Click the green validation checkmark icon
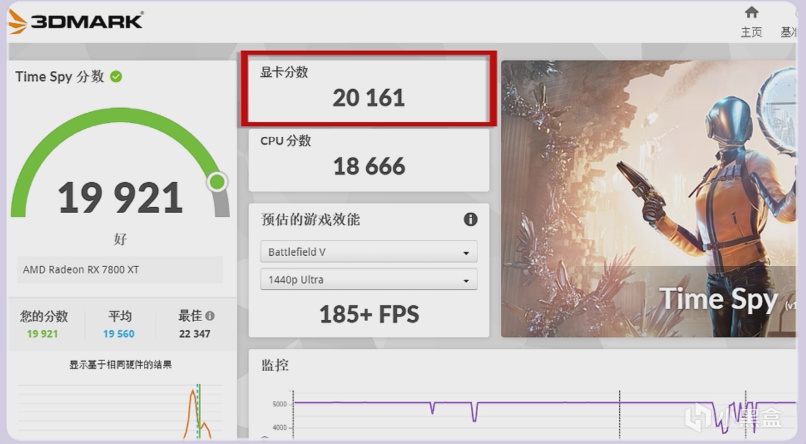This screenshot has height=444, width=806. click(117, 77)
